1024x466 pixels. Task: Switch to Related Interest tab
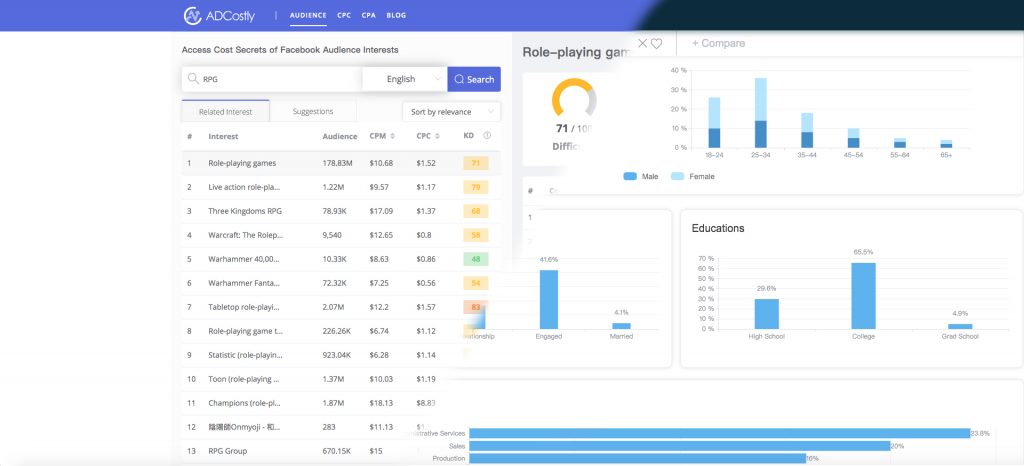(x=225, y=112)
